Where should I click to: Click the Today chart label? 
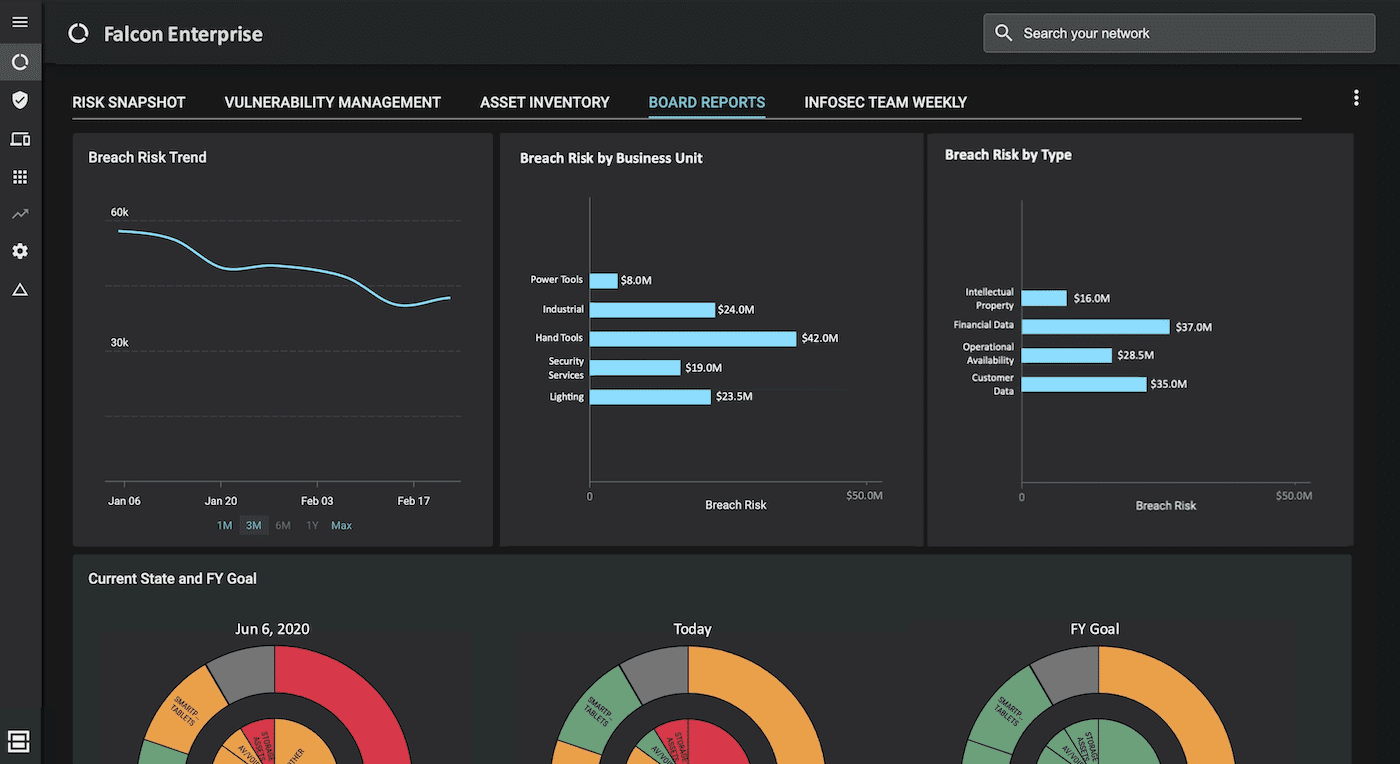click(692, 629)
